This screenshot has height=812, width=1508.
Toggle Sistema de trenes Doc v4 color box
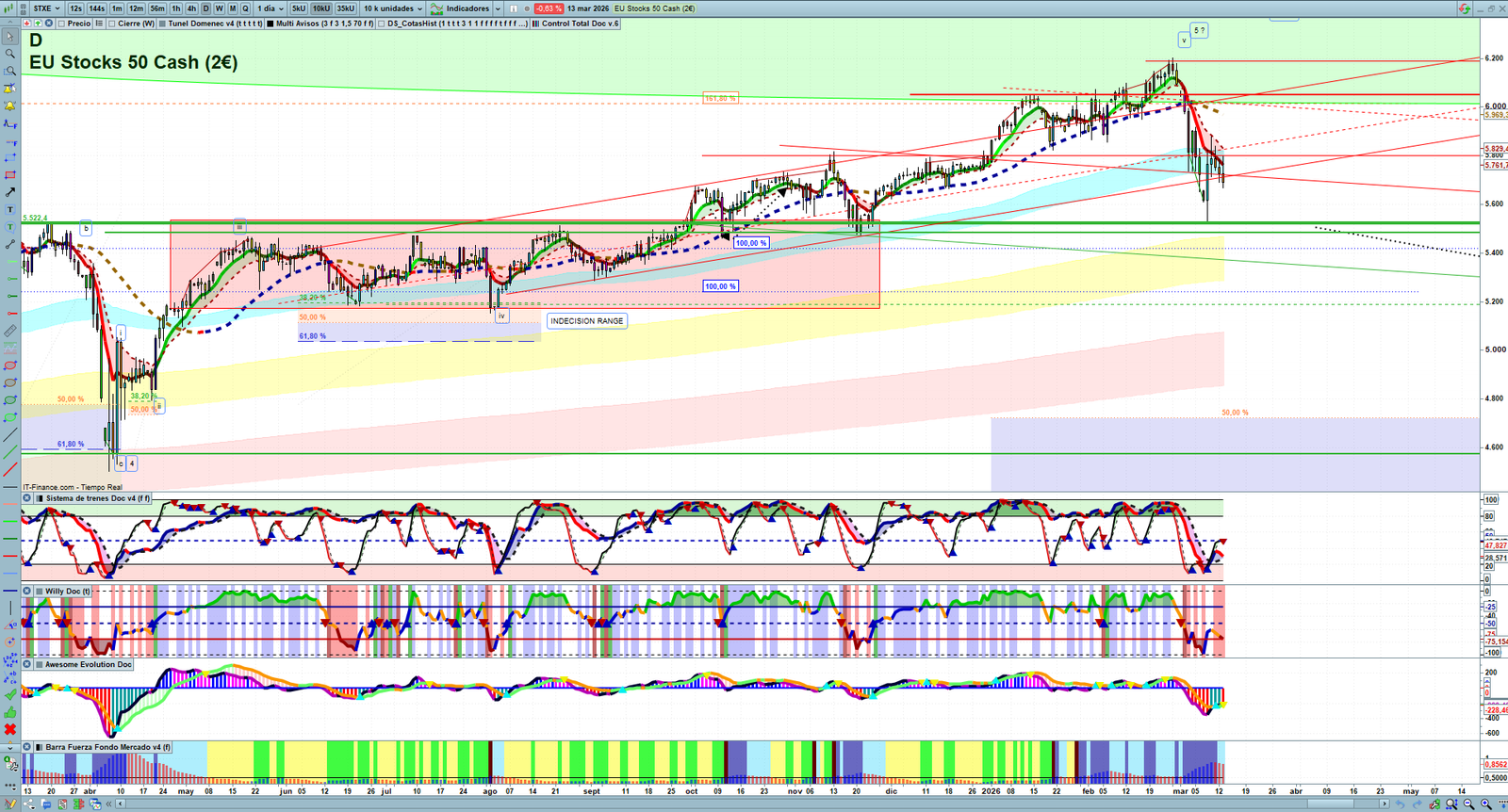coord(40,498)
